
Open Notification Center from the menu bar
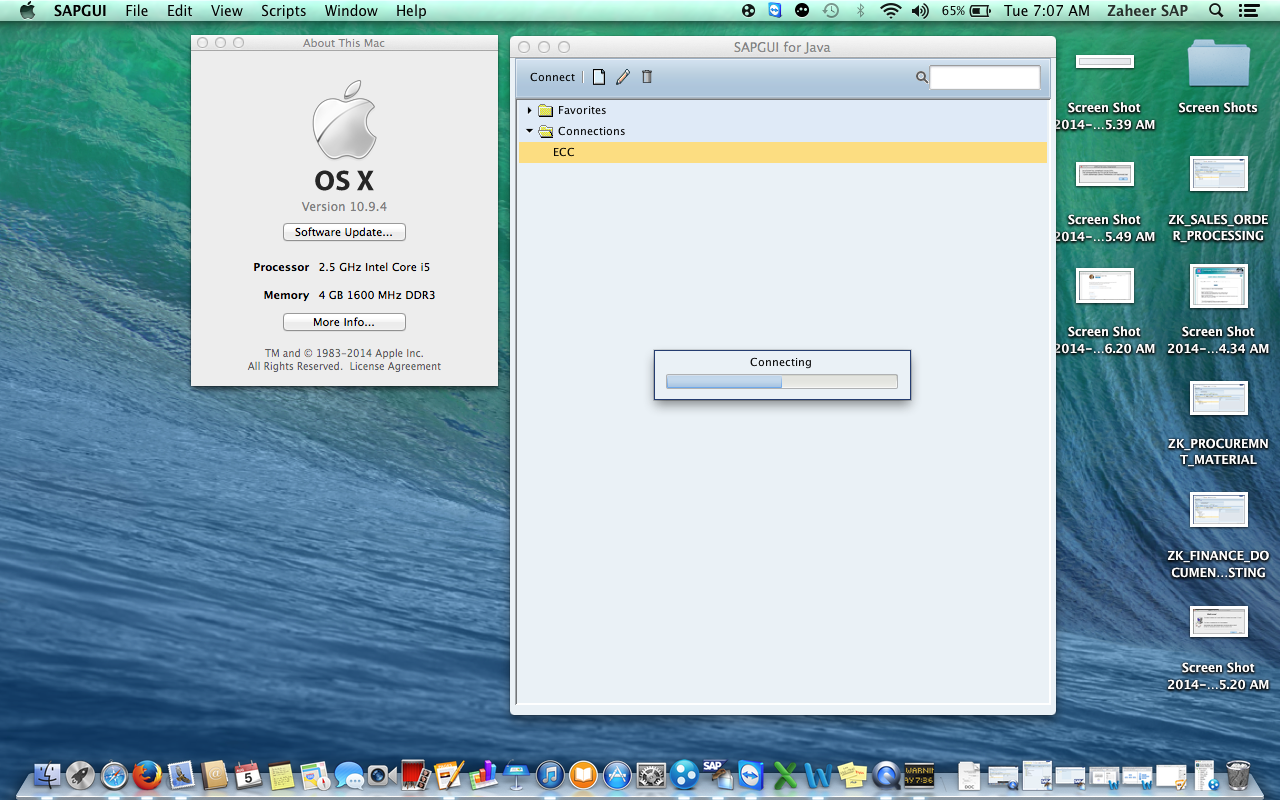click(x=1248, y=11)
